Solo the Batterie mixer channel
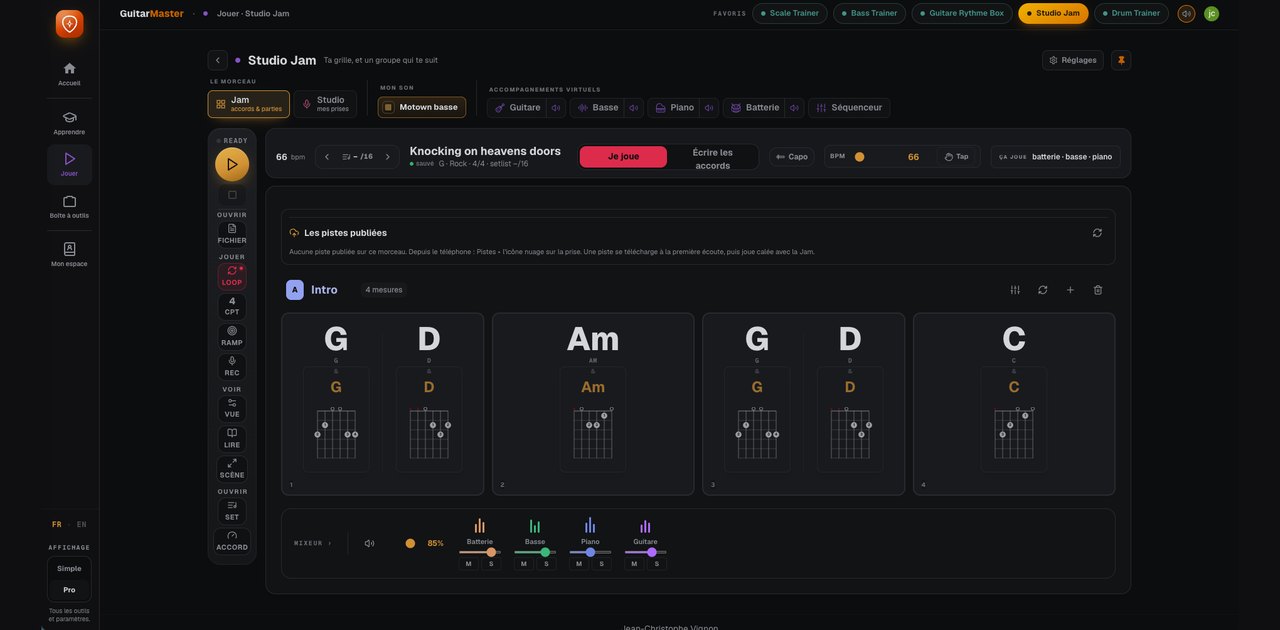Screen dimensions: 1280x630 [x=491, y=564]
